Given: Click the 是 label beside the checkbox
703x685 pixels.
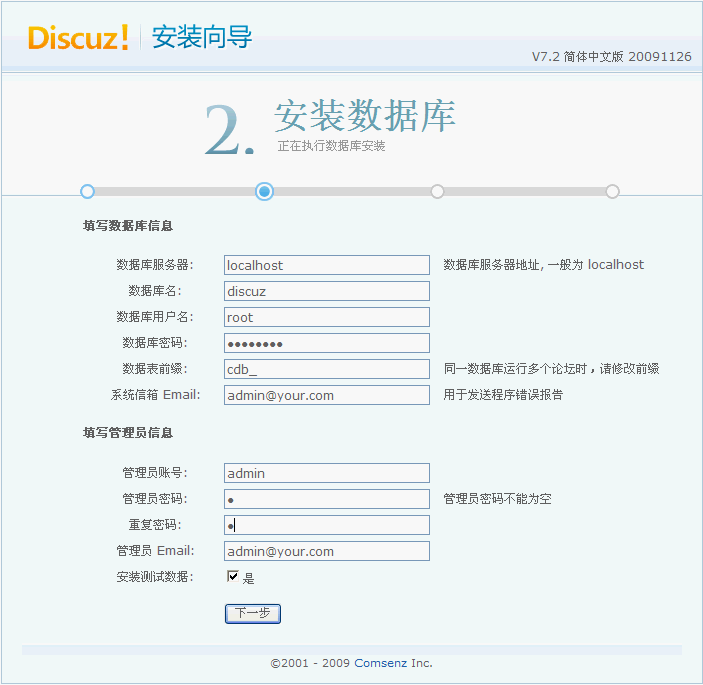Looking at the screenshot, I should pos(248,578).
